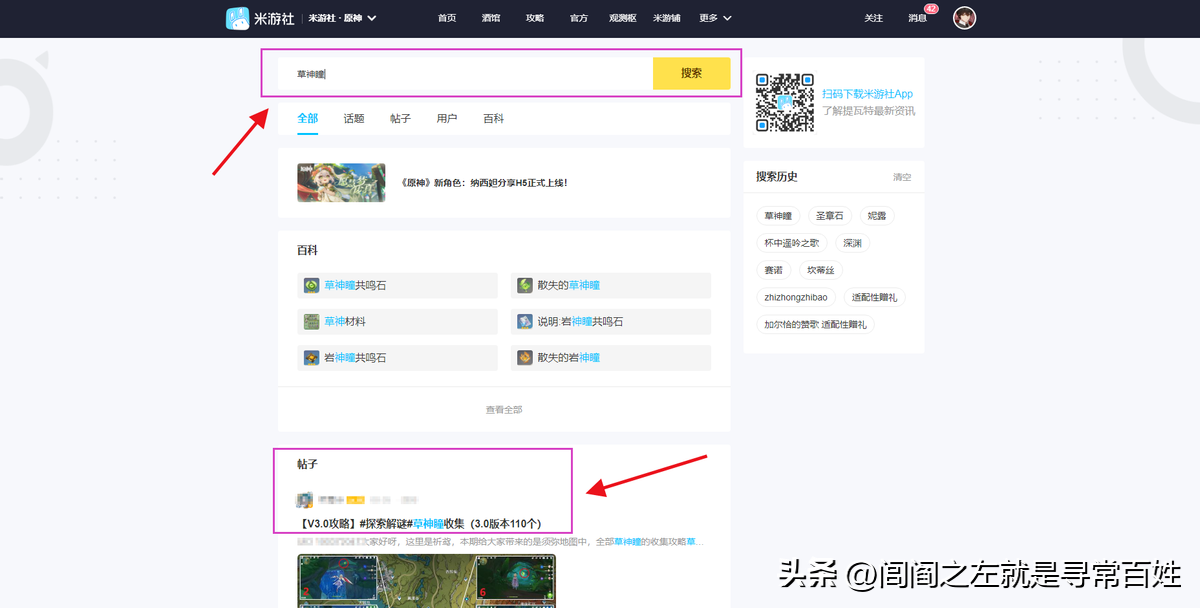This screenshot has width=1200, height=608.
Task: Click the 岩神瞳共鸣石 wiki icon
Action: (x=311, y=358)
